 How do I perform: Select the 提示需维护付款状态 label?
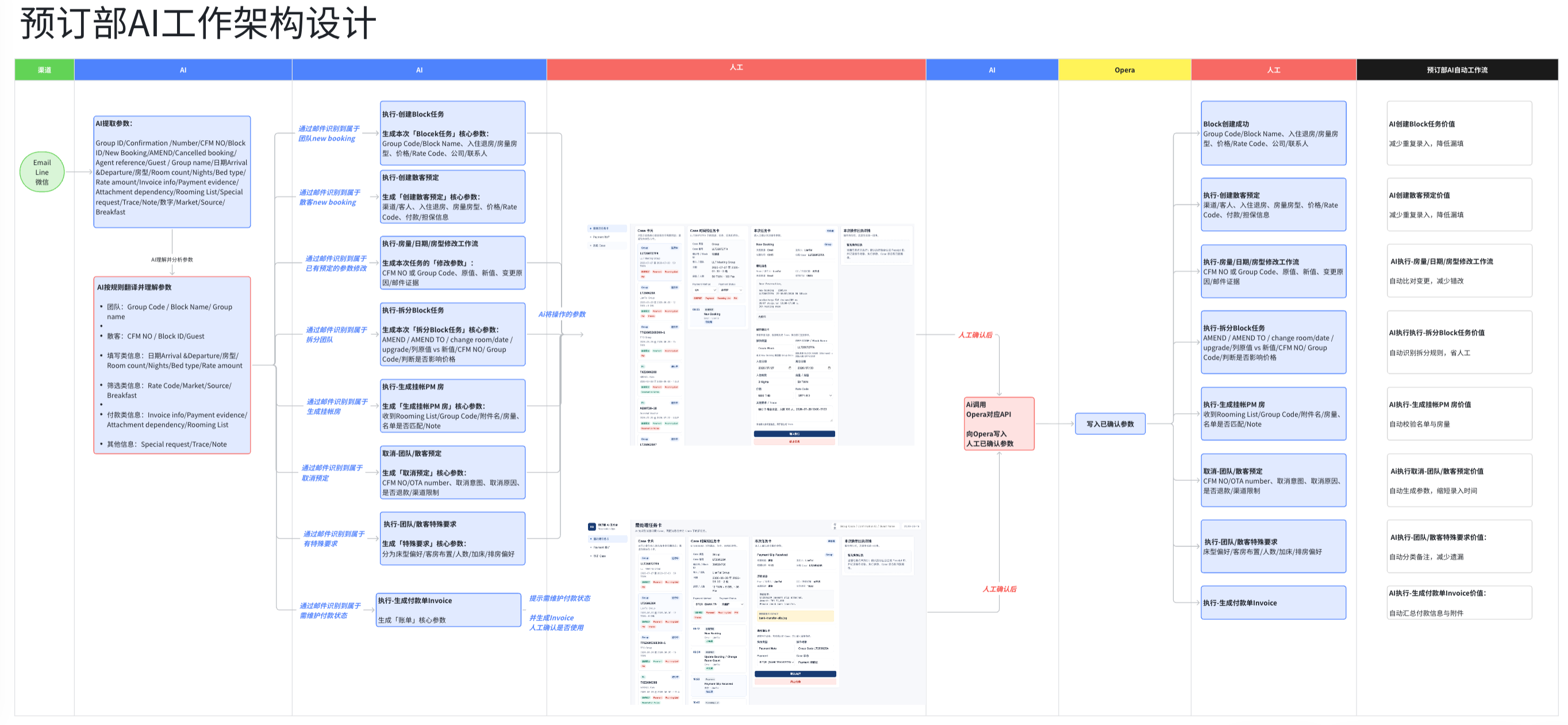(x=560, y=599)
